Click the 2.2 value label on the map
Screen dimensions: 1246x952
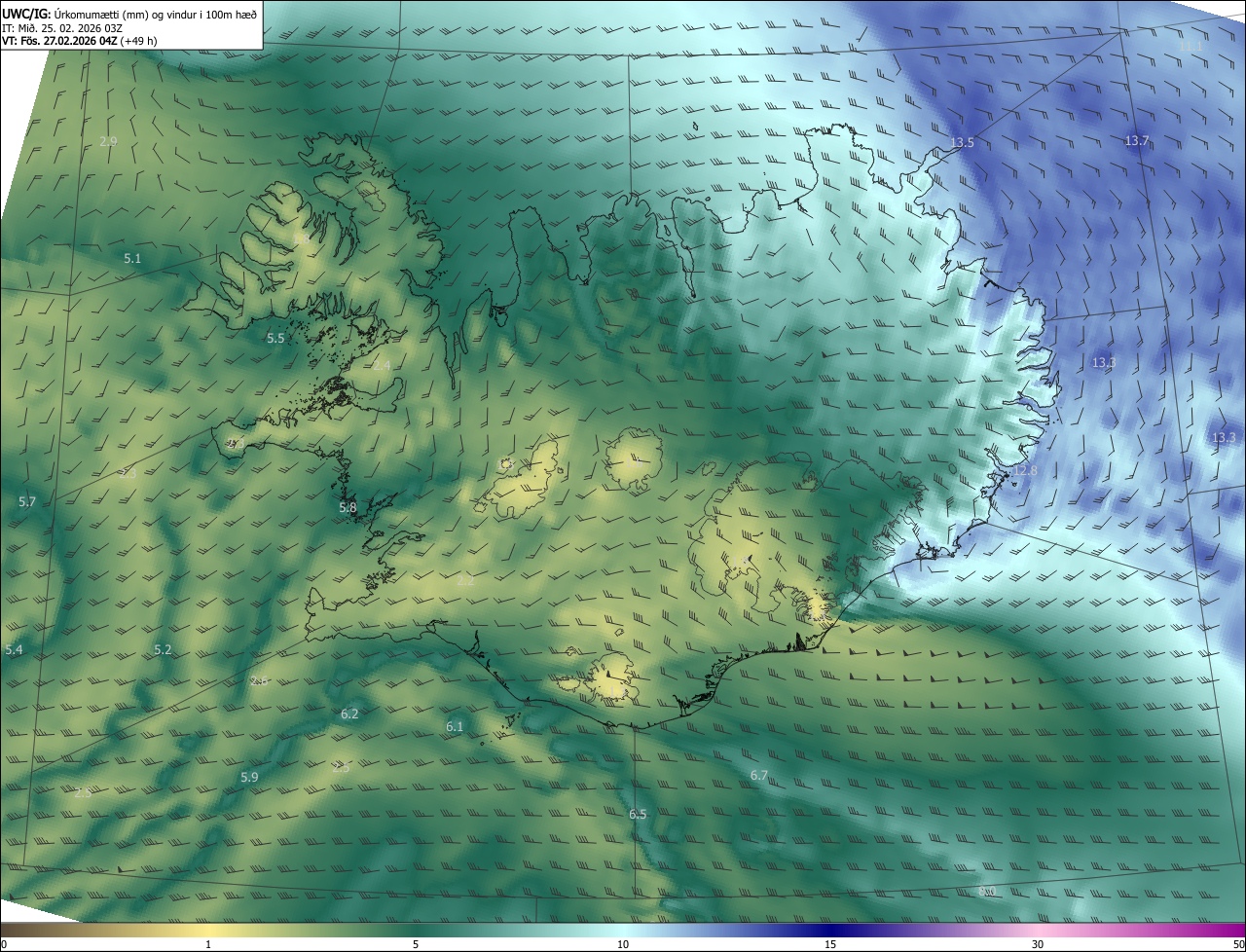(465, 580)
